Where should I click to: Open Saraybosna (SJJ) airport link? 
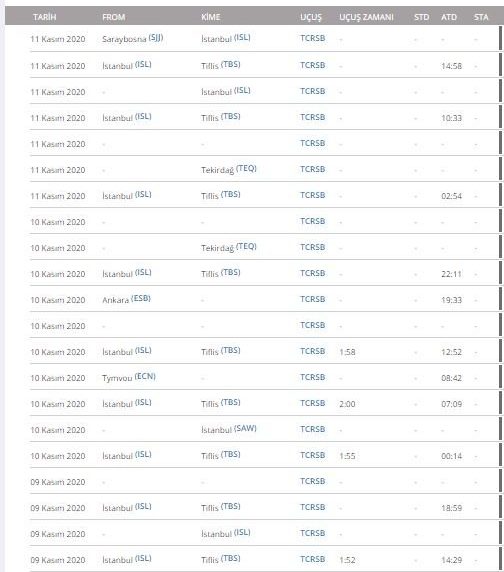point(132,38)
